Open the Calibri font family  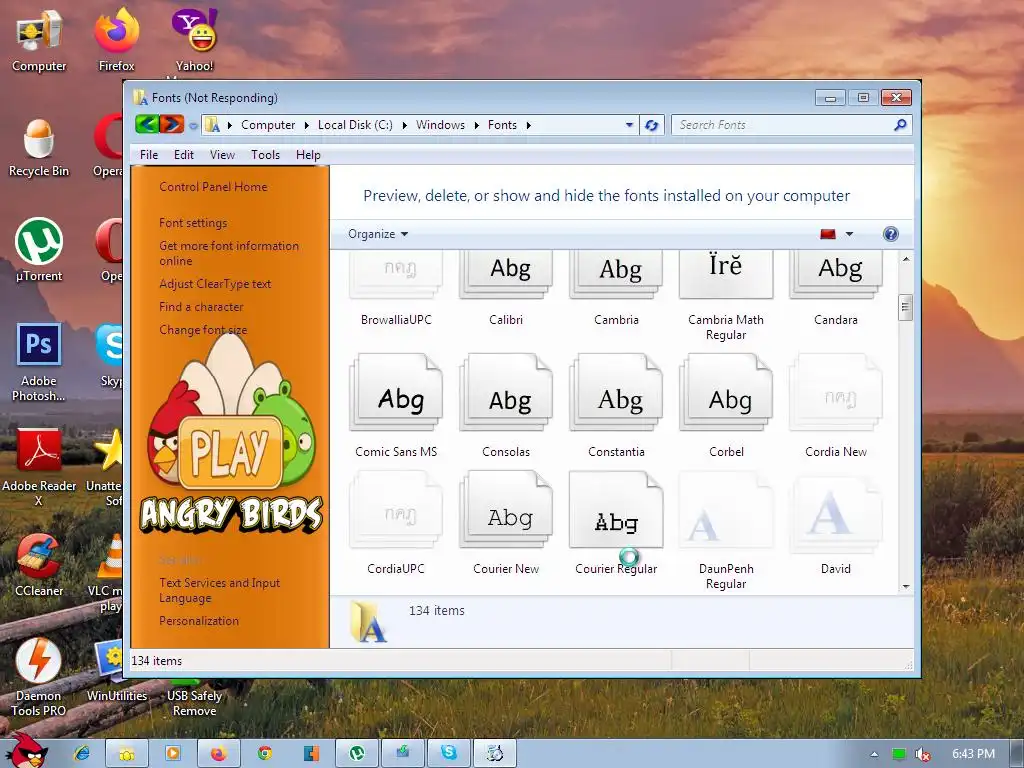(506, 276)
